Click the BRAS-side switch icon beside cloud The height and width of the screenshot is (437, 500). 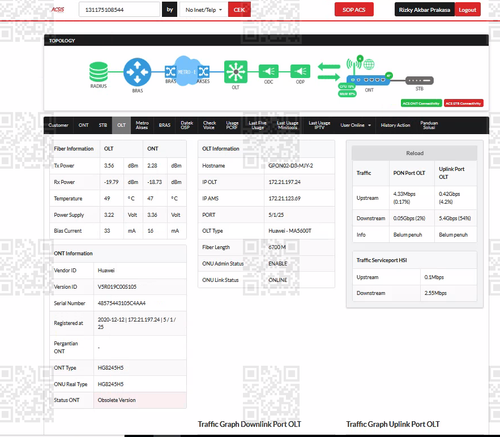(x=170, y=72)
